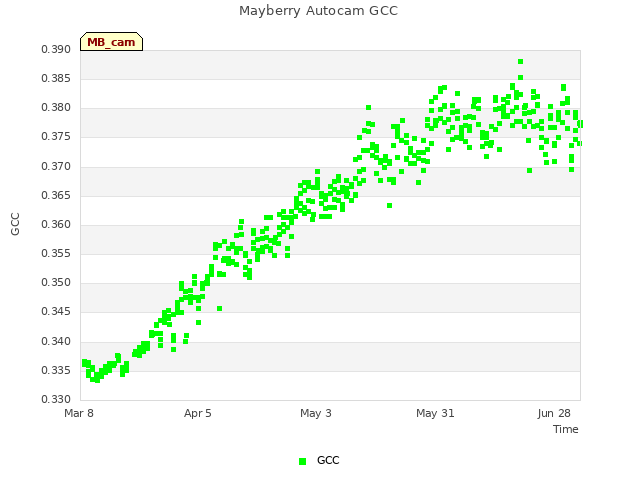Select the isolated data point near 0.3635 in late May
Image resolution: width=640 pixels, height=480 pixels.
click(x=389, y=206)
